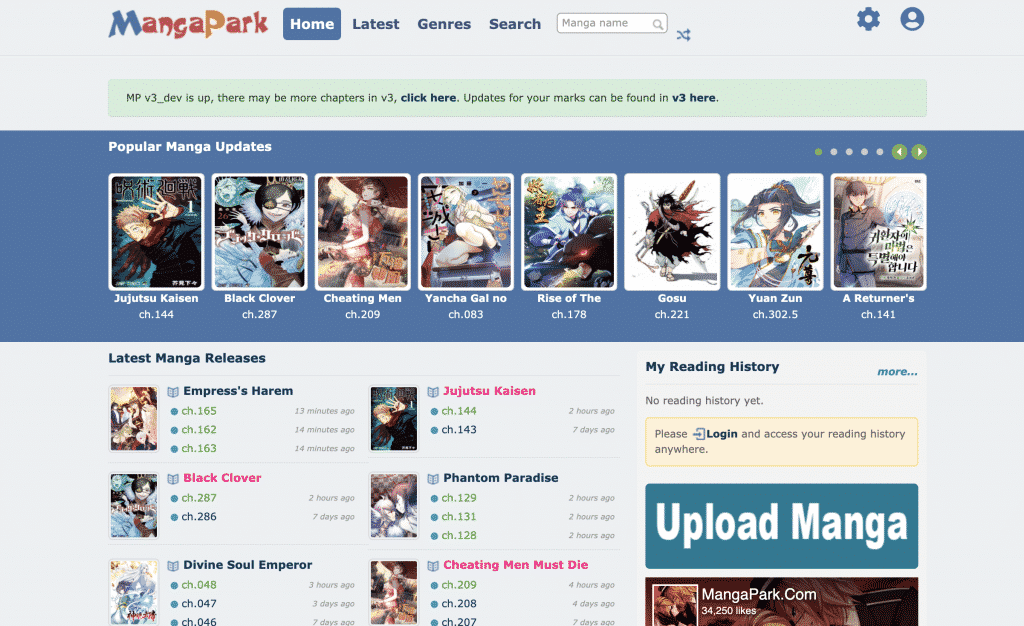Open chapter ch.287 of Black Clover
Viewport: 1024px width, 626px height.
(x=199, y=497)
